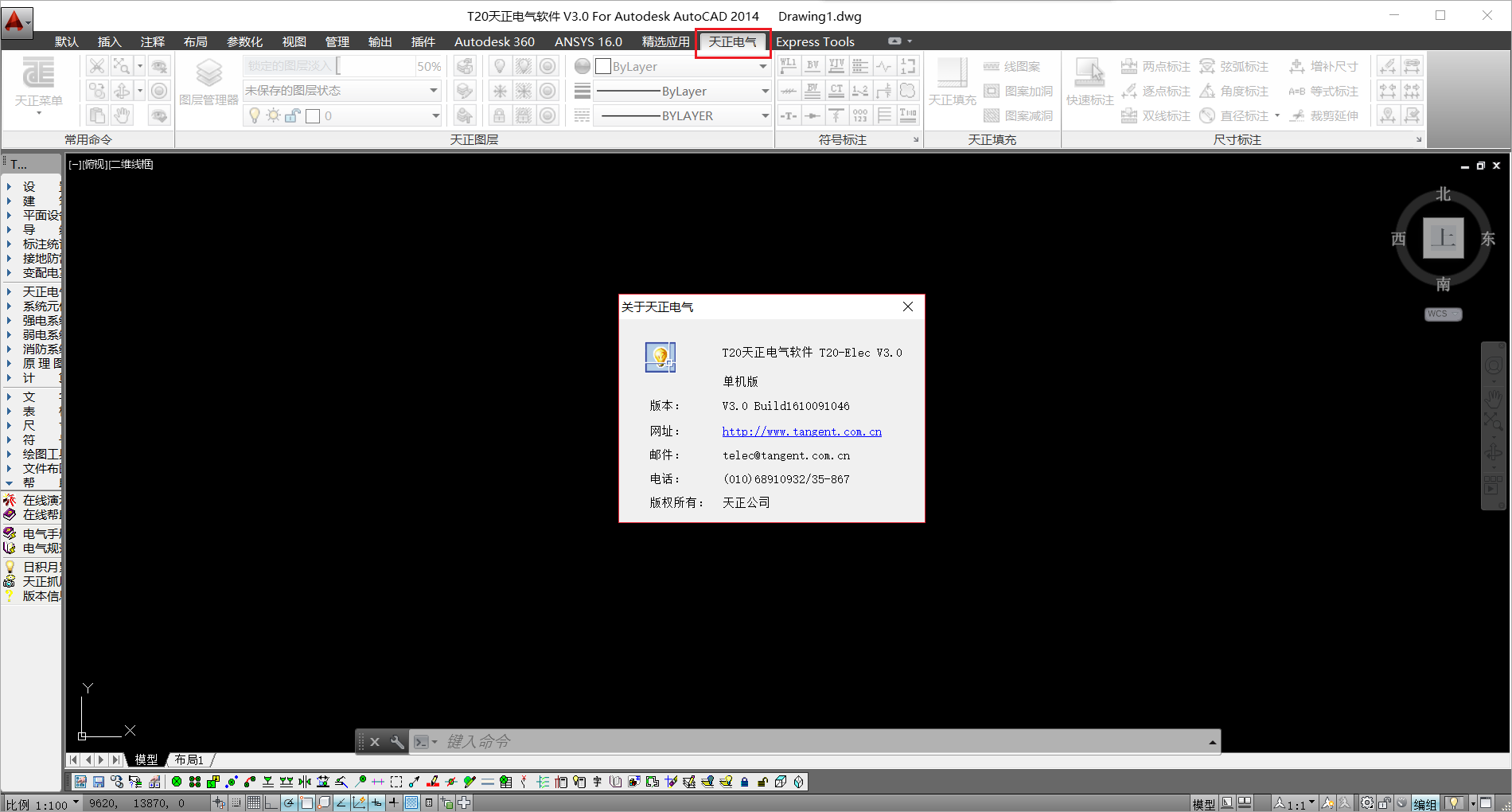The height and width of the screenshot is (812, 1512).
Task: Open the tangent.com.cn website link
Action: [802, 431]
